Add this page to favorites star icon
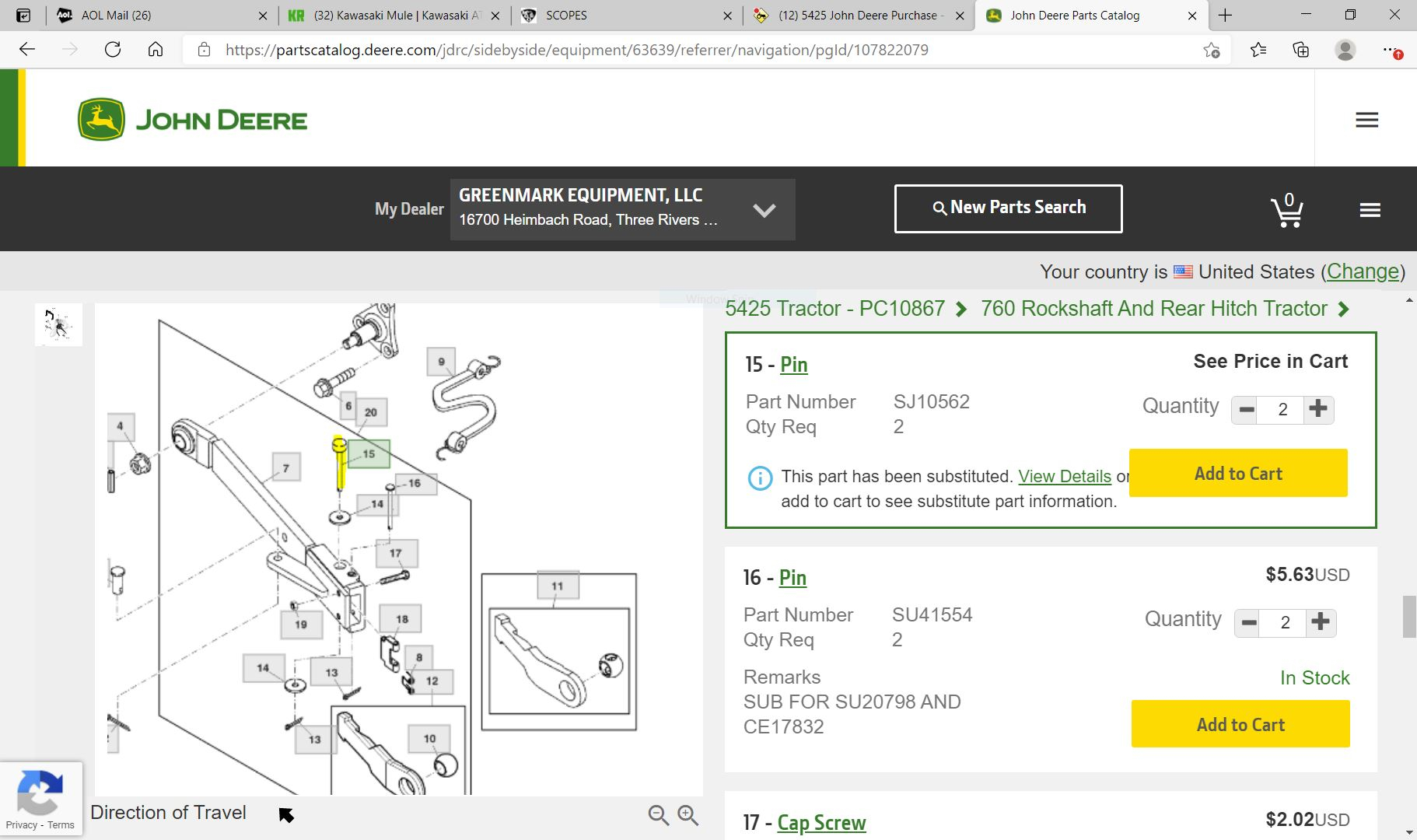This screenshot has width=1417, height=840. click(1212, 51)
